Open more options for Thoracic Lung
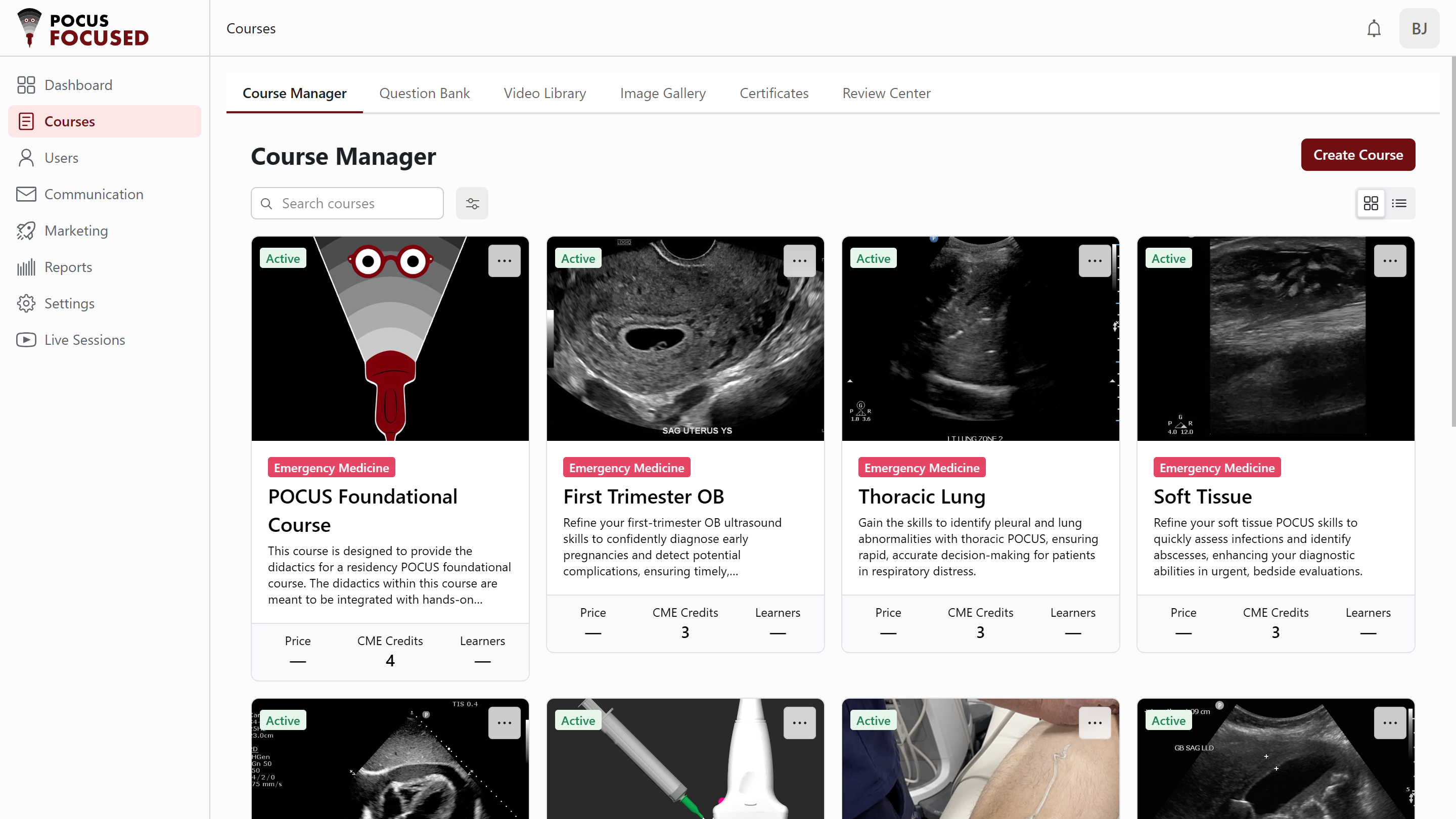The height and width of the screenshot is (819, 1456). tap(1095, 260)
